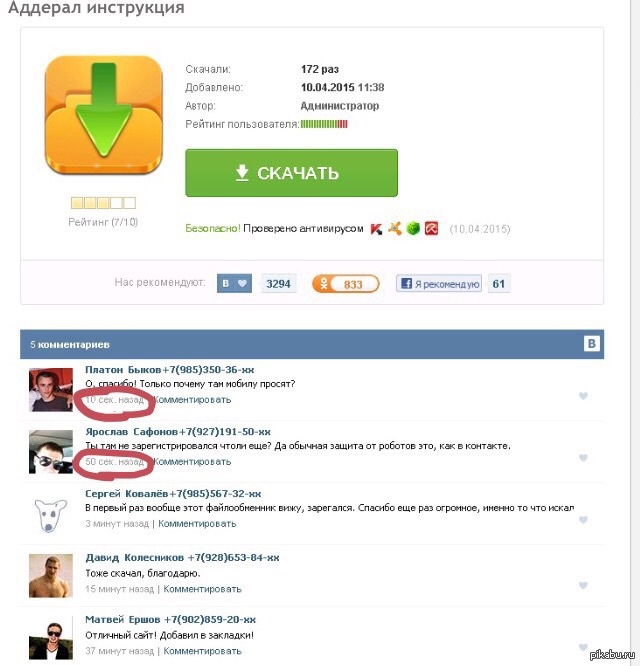Click Facebook Я рекомендую button
The height and width of the screenshot is (666, 640).
(x=439, y=283)
